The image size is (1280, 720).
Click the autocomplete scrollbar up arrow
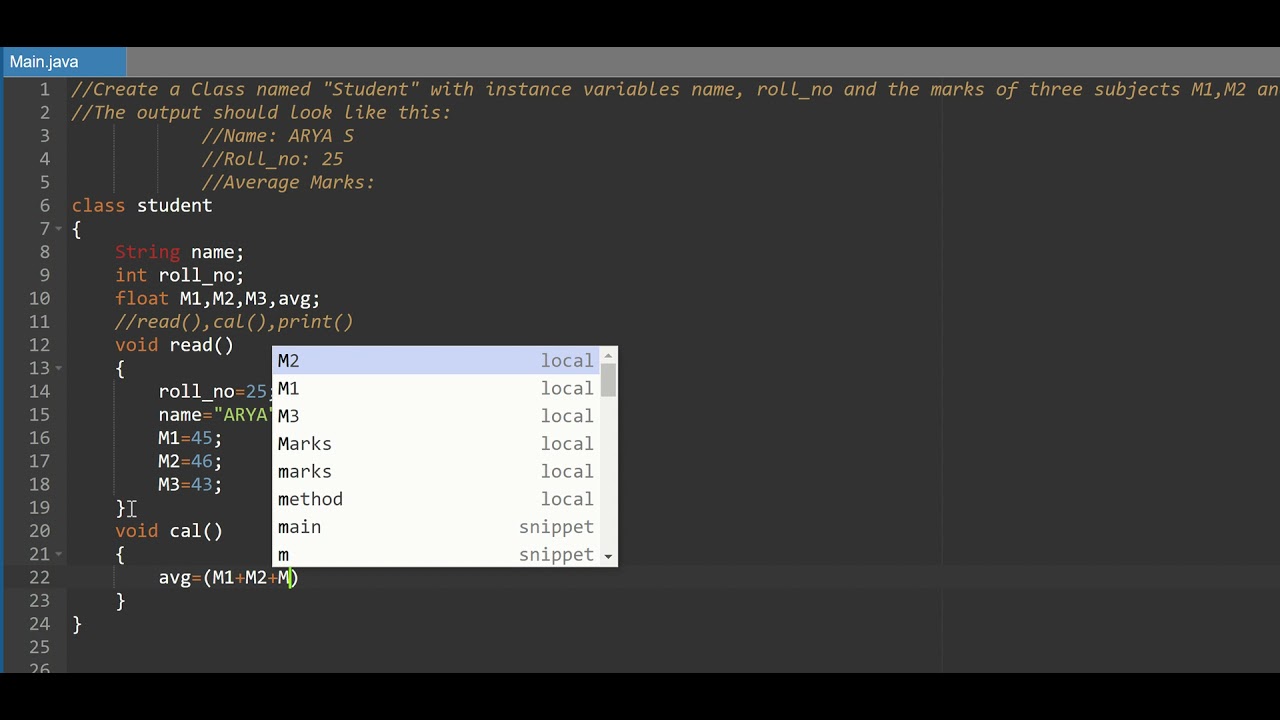(x=608, y=356)
